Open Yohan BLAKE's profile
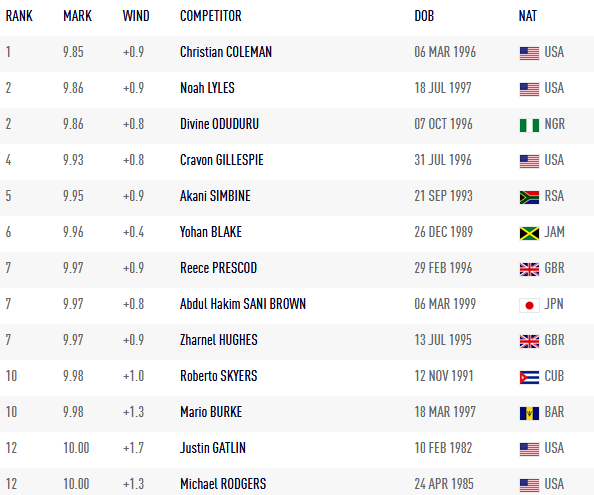Screen dimensions: 594x495 tap(211, 232)
